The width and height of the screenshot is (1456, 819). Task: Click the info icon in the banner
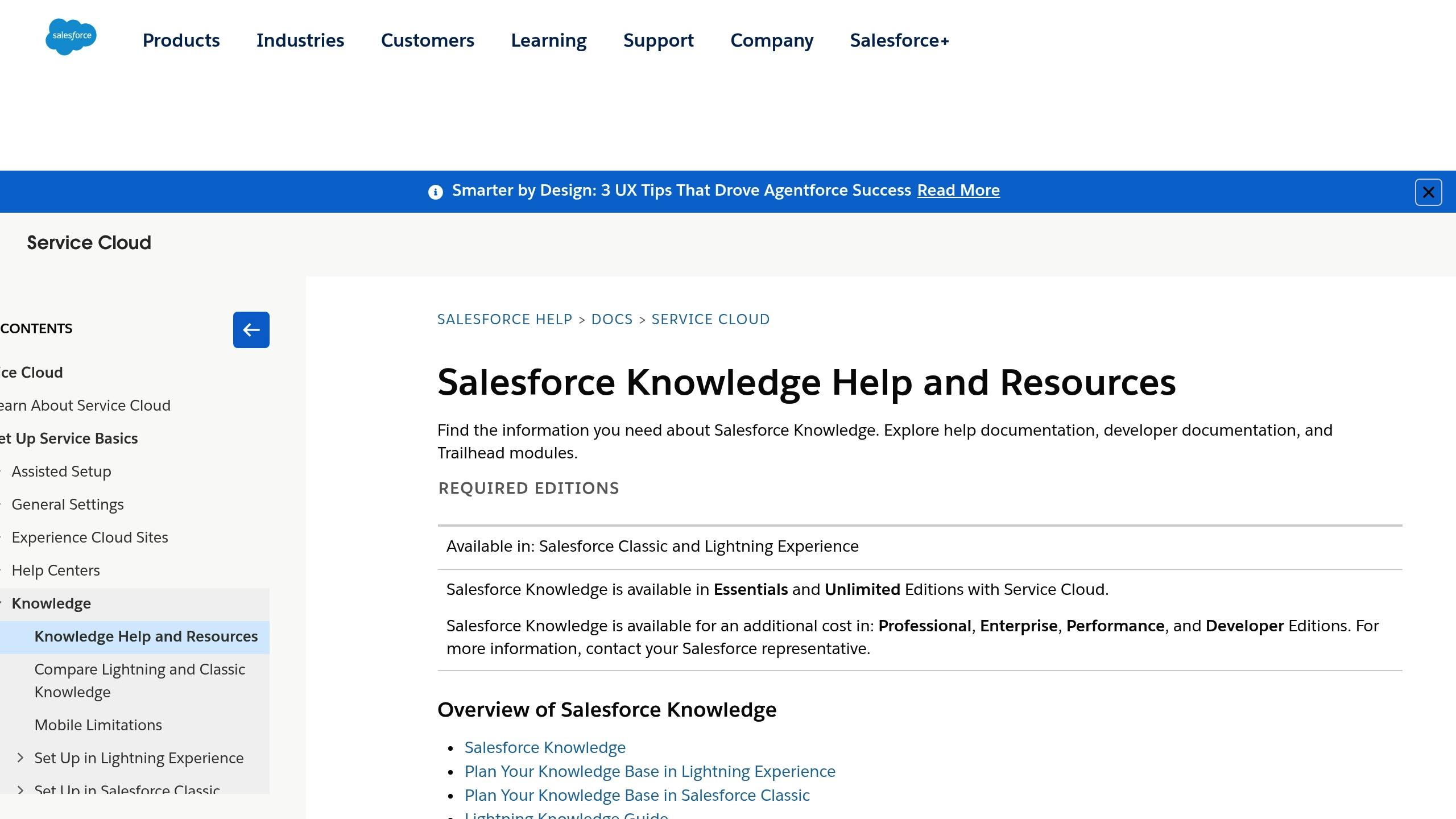click(435, 192)
